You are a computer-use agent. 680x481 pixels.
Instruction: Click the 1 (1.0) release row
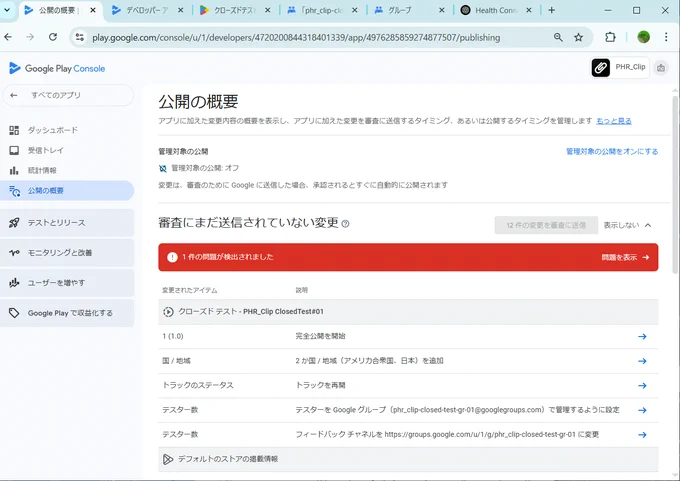(408, 336)
